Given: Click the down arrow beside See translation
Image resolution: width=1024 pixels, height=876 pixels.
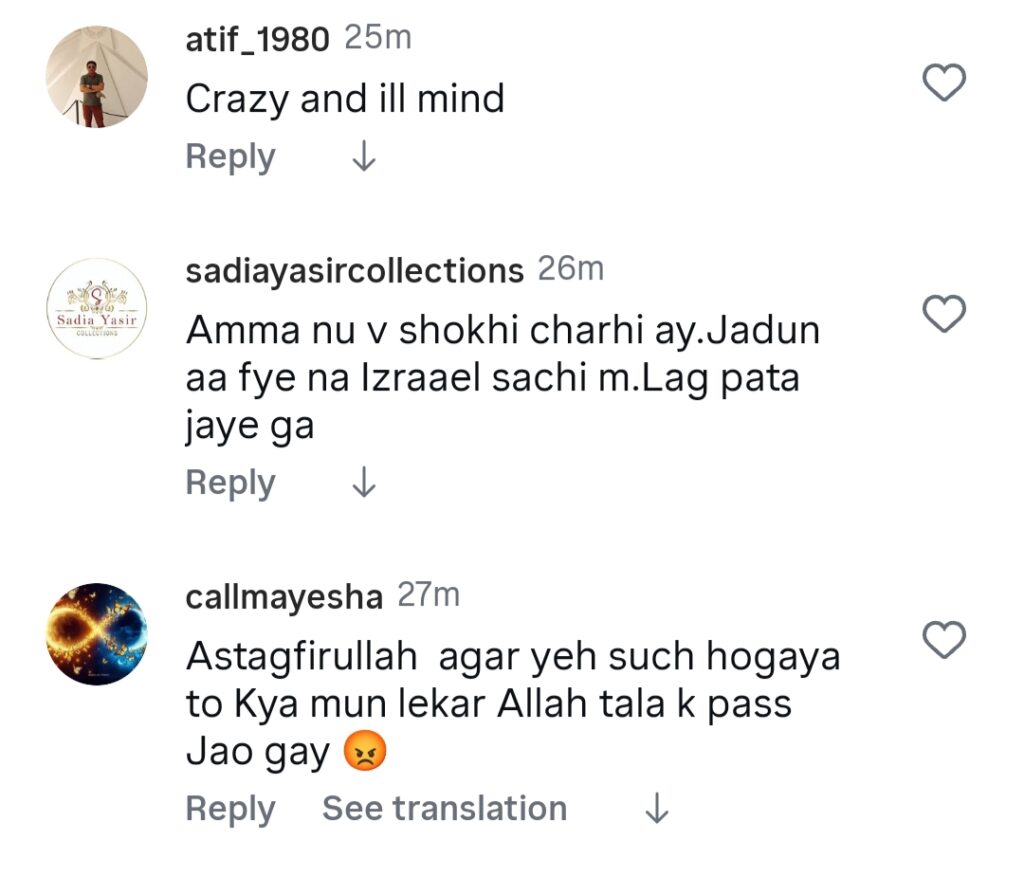Looking at the screenshot, I should [x=656, y=809].
